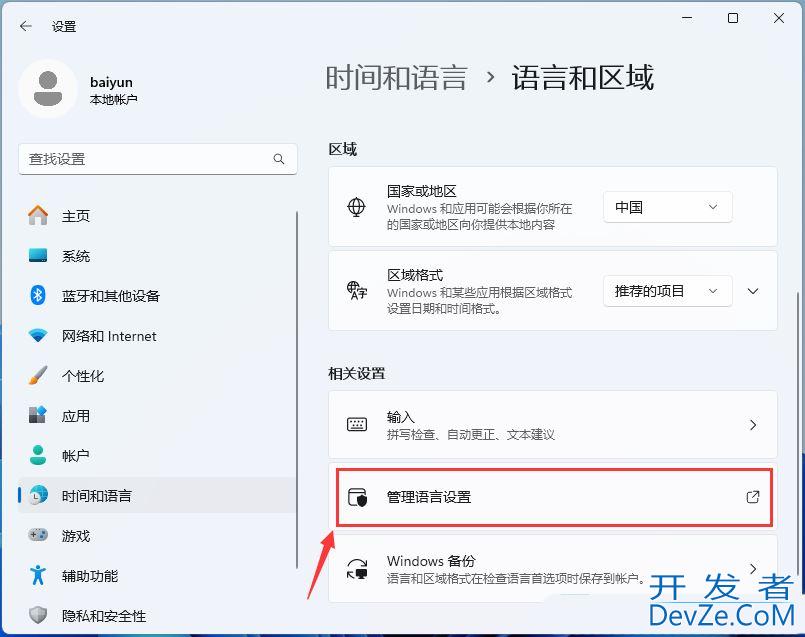Click the globe icon for country or region
Image resolution: width=805 pixels, height=637 pixels.
click(x=356, y=207)
